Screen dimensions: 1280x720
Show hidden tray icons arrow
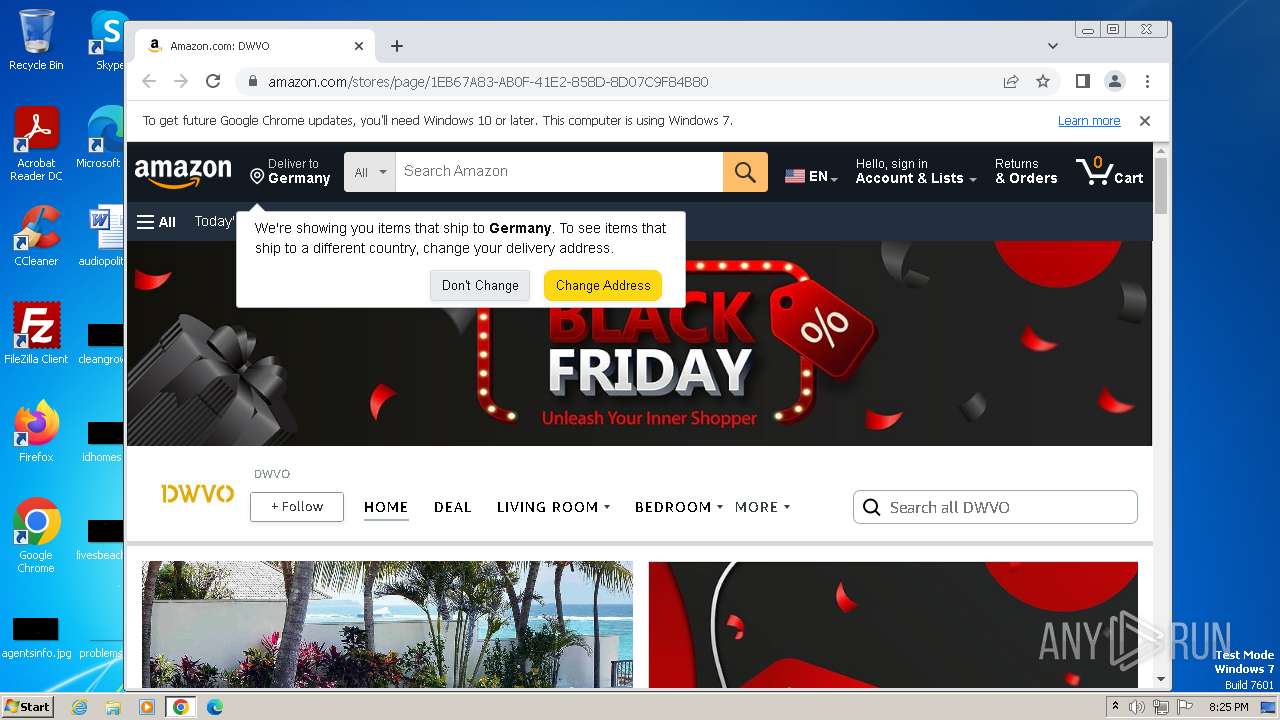[x=1115, y=706]
